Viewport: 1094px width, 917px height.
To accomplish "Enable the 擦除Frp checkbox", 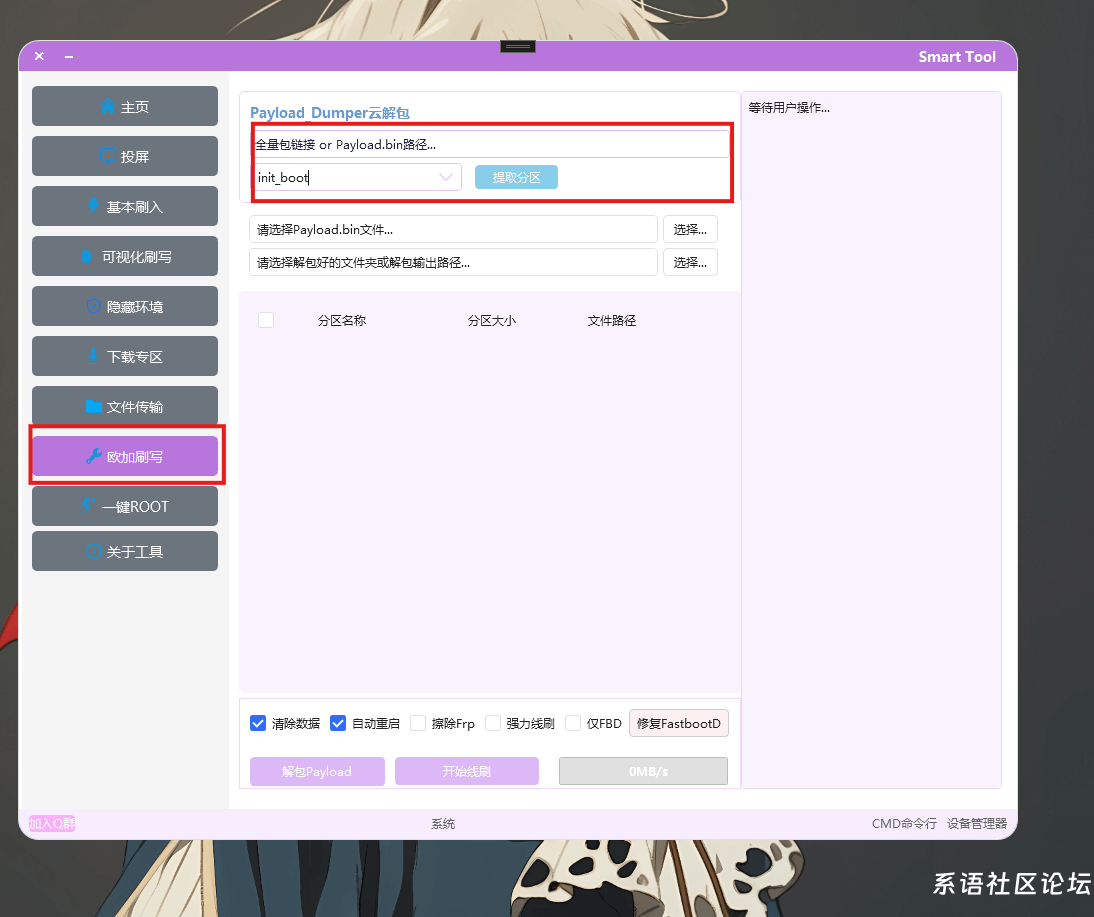I will tap(418, 723).
